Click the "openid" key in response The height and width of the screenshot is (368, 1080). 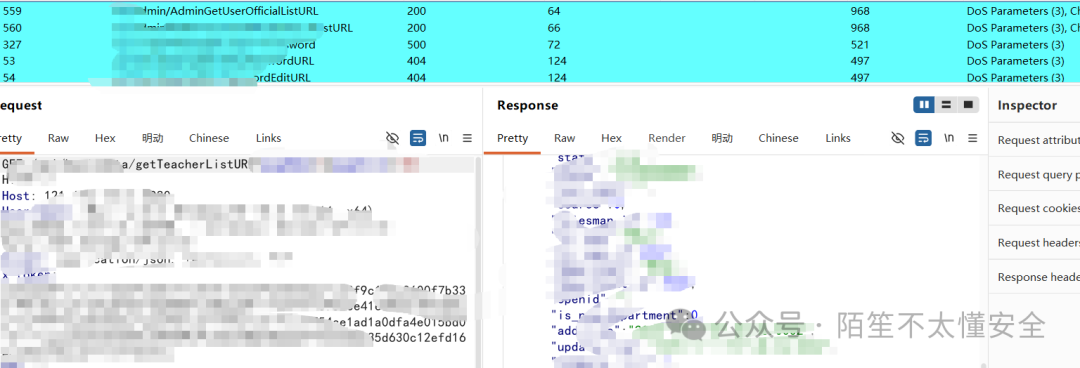click(x=579, y=299)
